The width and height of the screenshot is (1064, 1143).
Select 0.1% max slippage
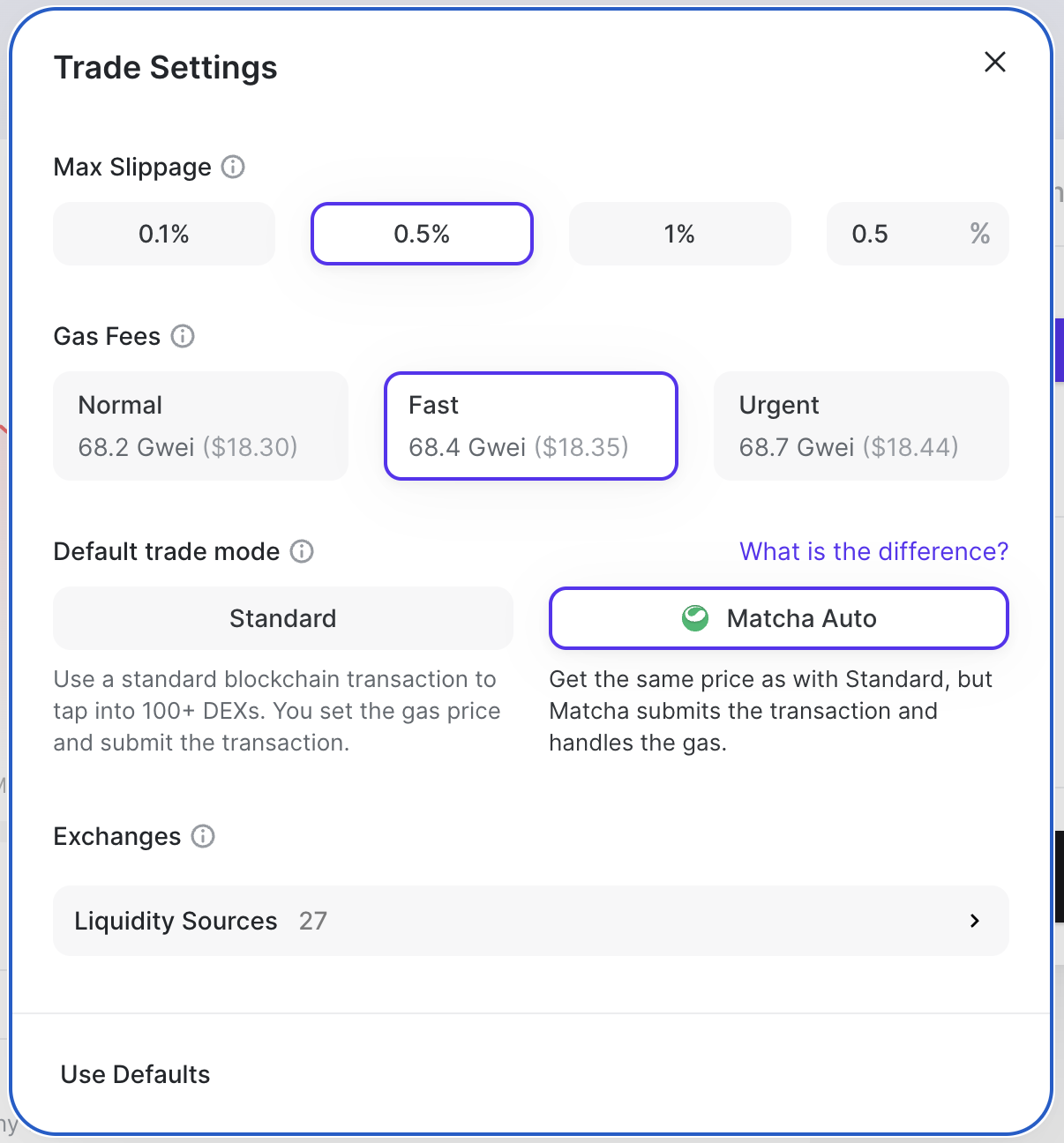(x=164, y=234)
